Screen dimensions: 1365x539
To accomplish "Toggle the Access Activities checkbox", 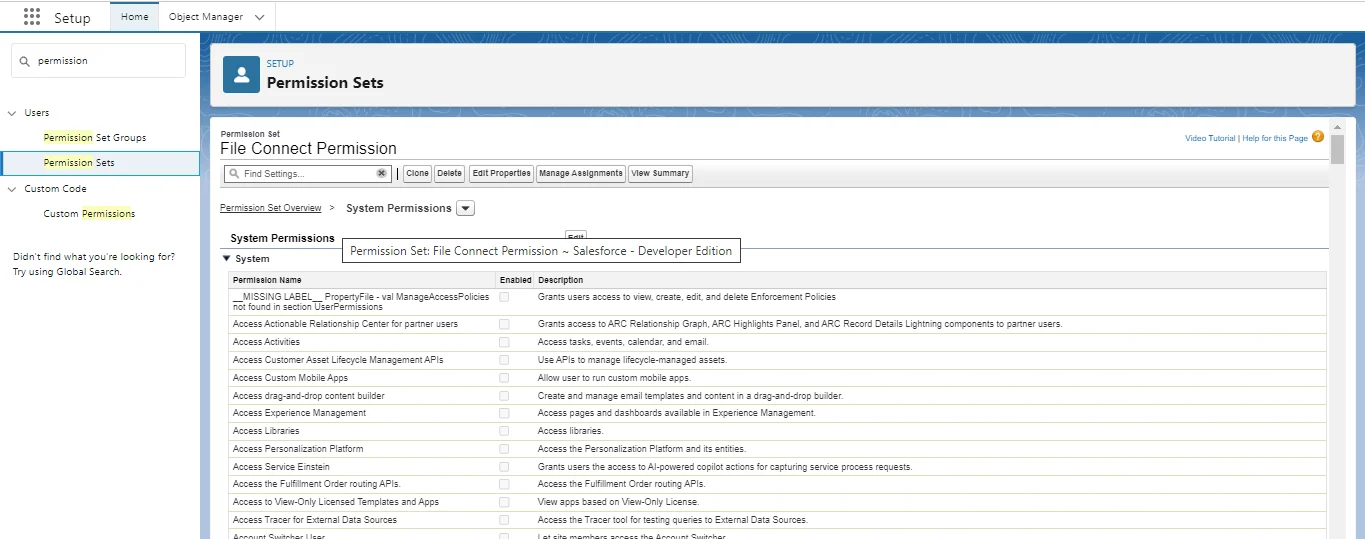I will click(x=505, y=342).
